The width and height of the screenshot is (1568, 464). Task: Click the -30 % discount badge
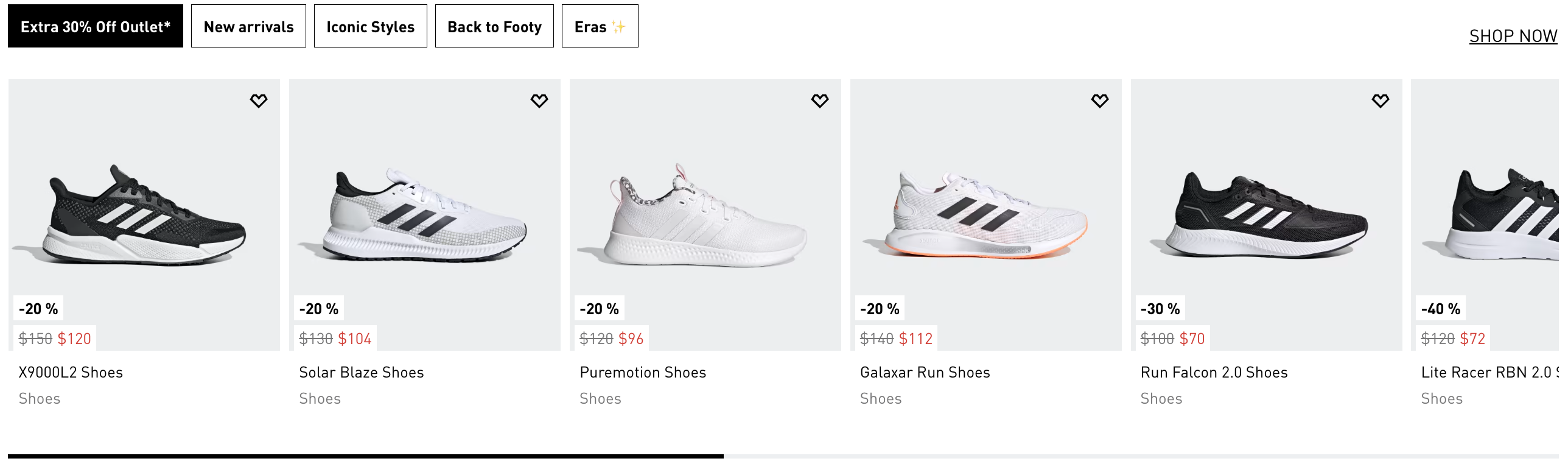(1160, 309)
